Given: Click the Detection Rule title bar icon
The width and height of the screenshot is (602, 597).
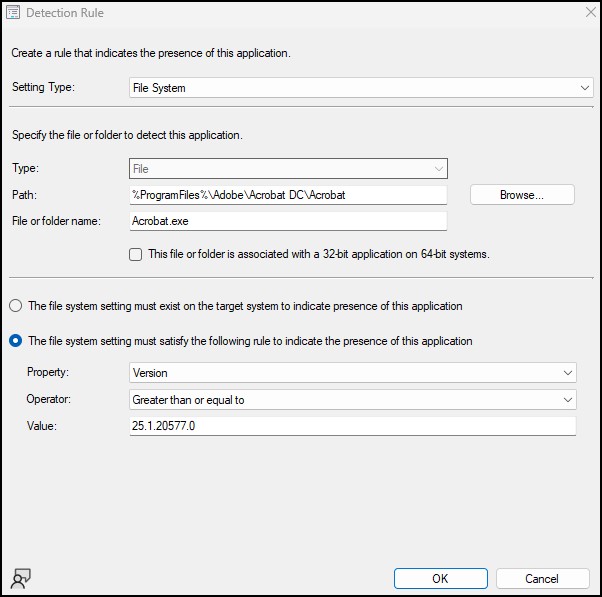Looking at the screenshot, I should pos(13,13).
